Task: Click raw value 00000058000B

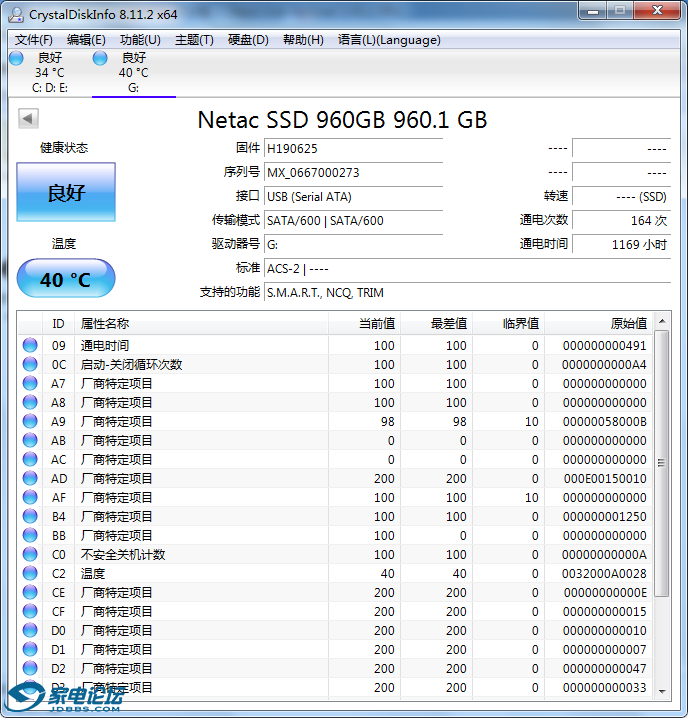Action: coord(605,422)
